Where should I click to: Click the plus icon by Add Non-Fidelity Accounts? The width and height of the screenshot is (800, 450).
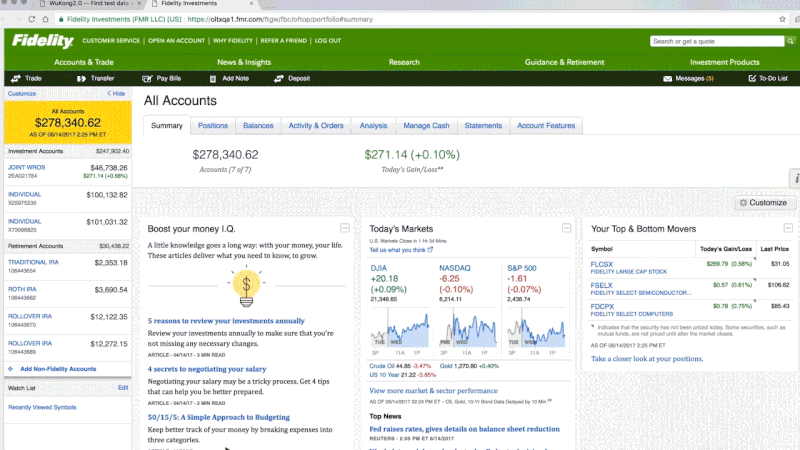point(11,369)
